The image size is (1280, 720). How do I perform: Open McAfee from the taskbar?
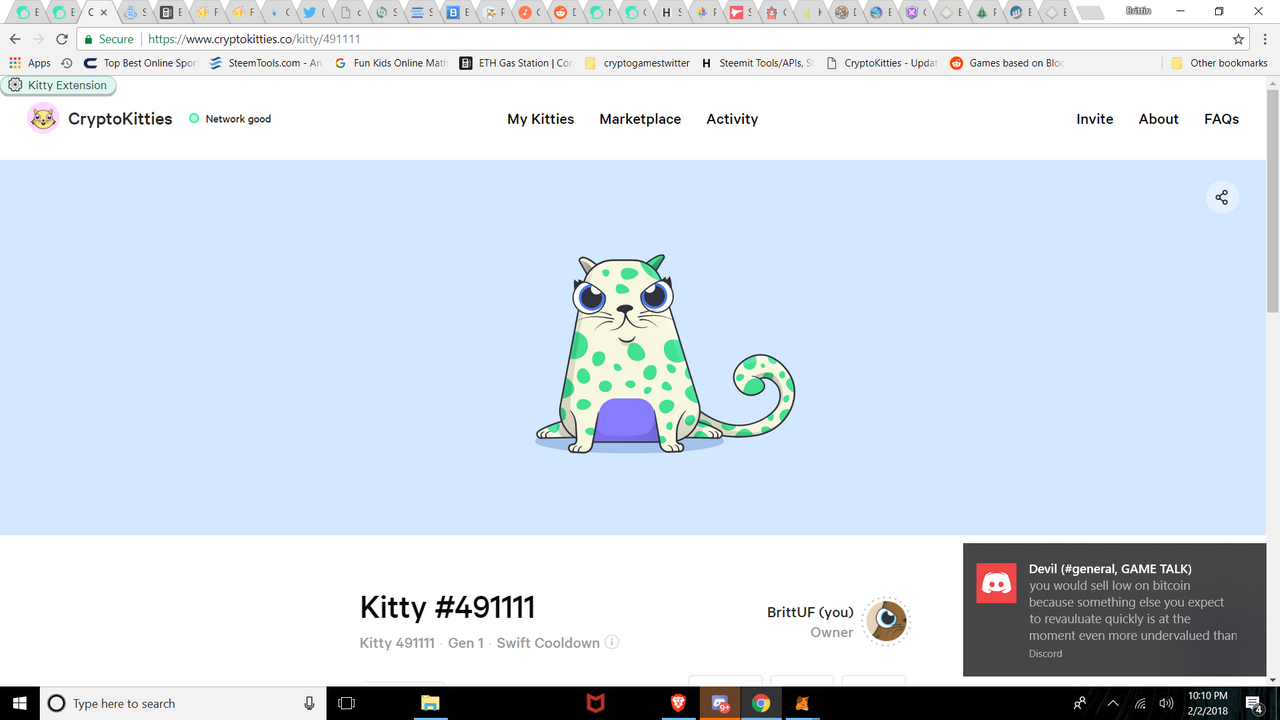[595, 703]
